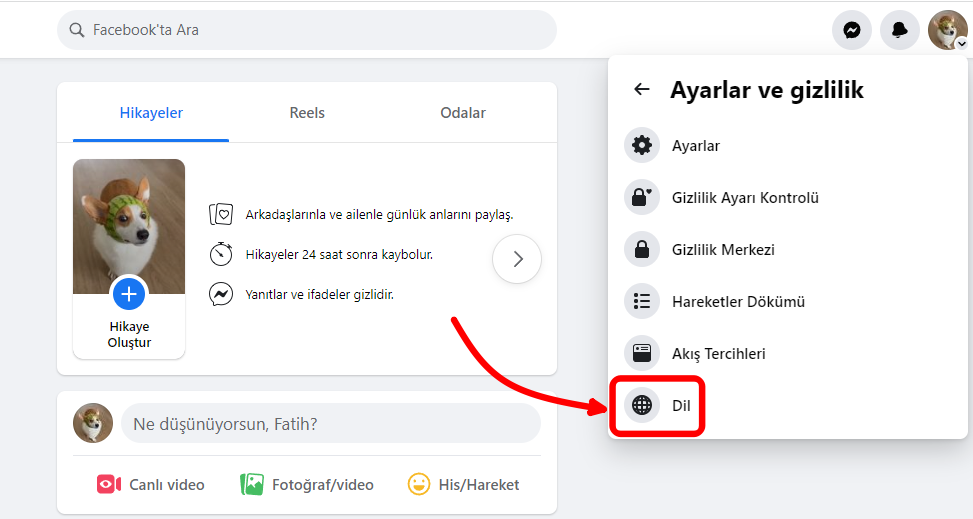Start a Canlı video broadcast
Screen dimensions: 973x519
tap(151, 485)
